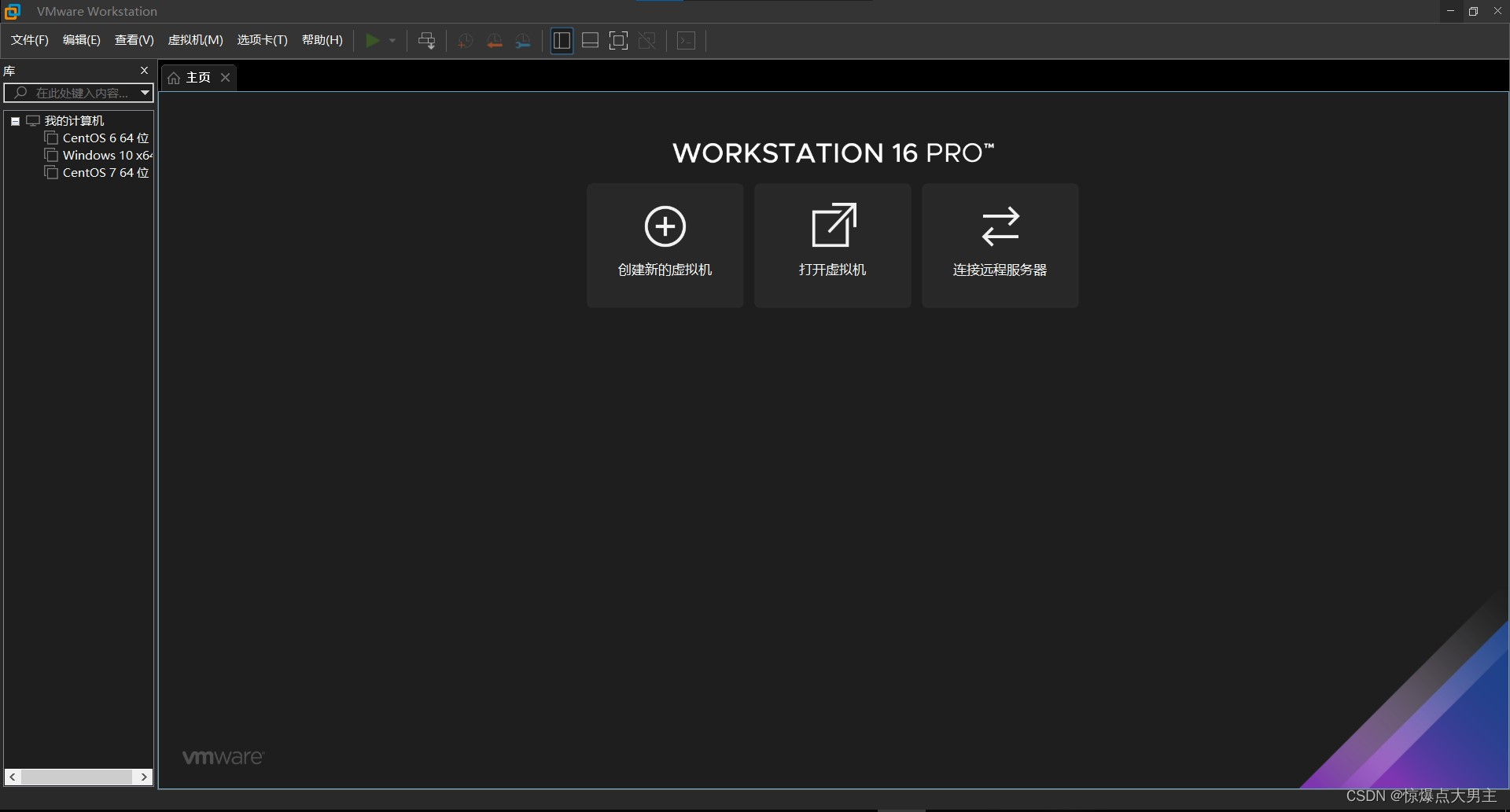The image size is (1510, 812).
Task: Click Unity mode toolbar icon
Action: pos(647,41)
